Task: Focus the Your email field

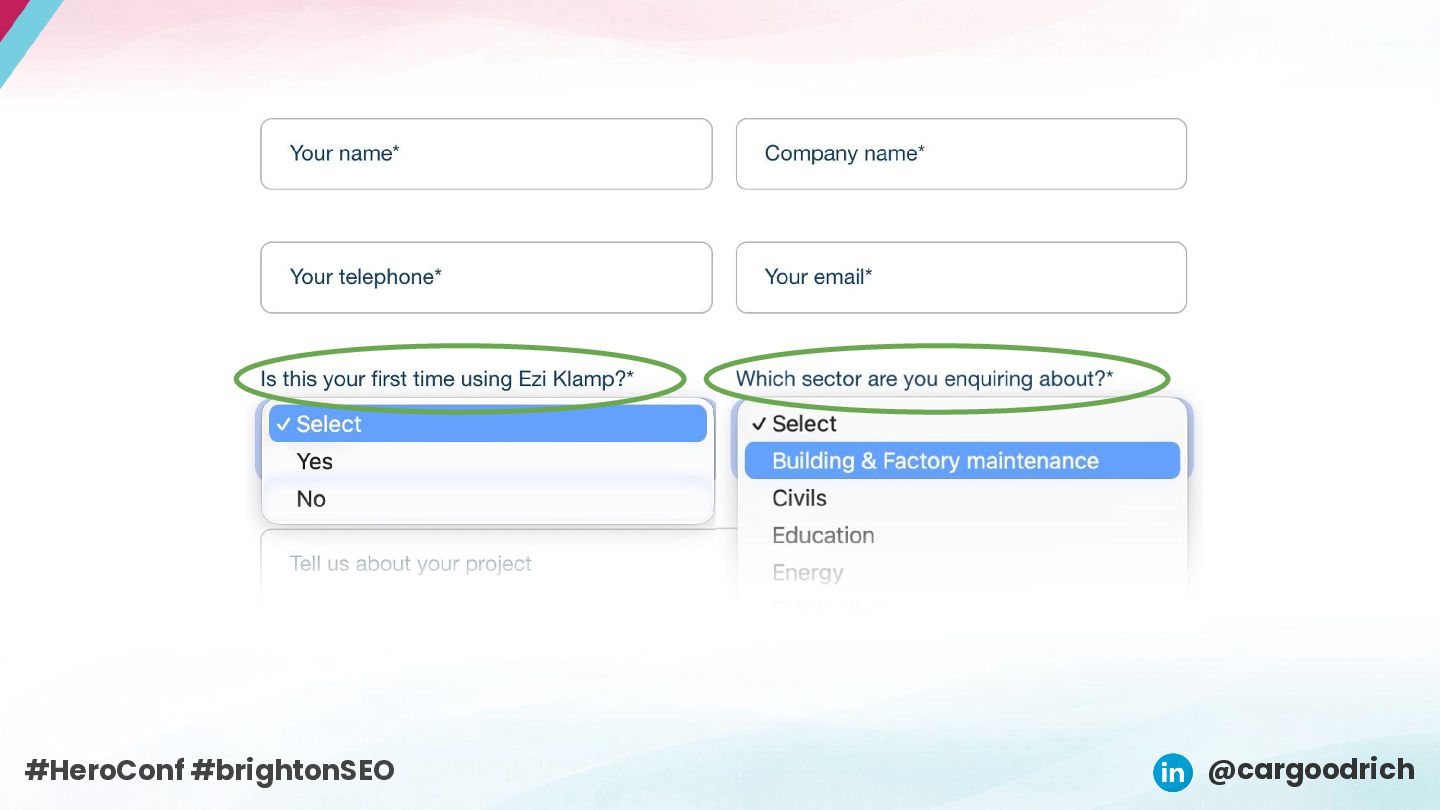Action: (961, 277)
